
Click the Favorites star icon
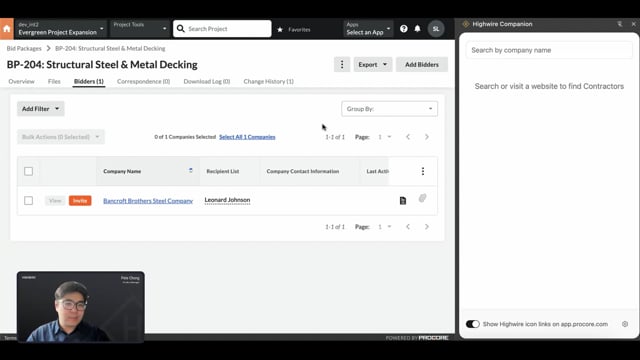[x=280, y=29]
